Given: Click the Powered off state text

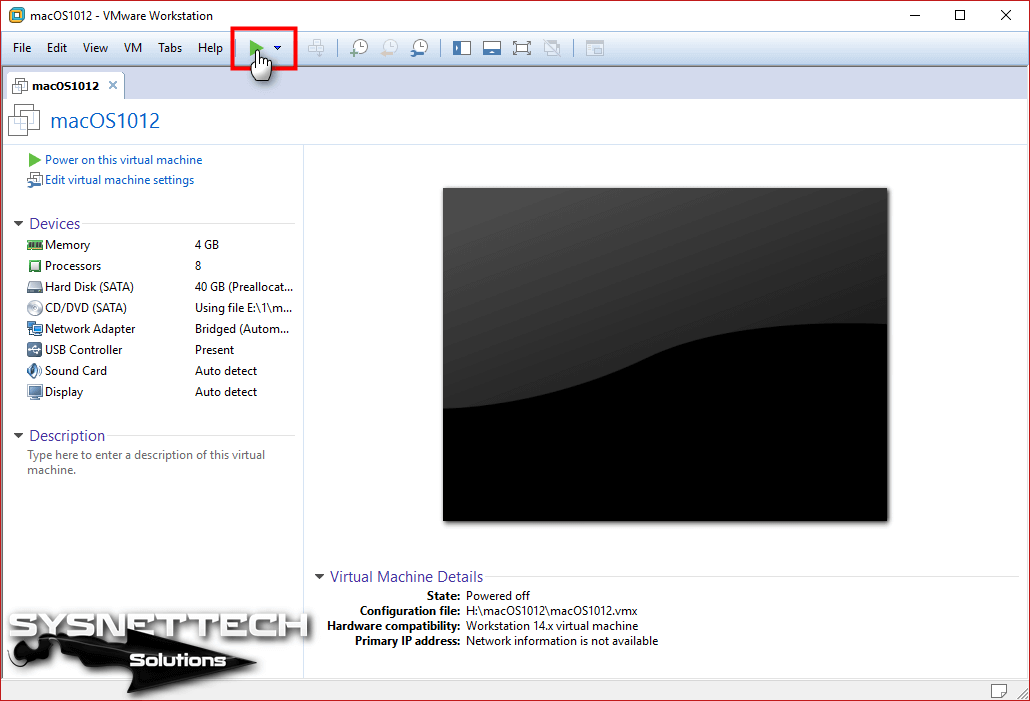Looking at the screenshot, I should [x=497, y=596].
